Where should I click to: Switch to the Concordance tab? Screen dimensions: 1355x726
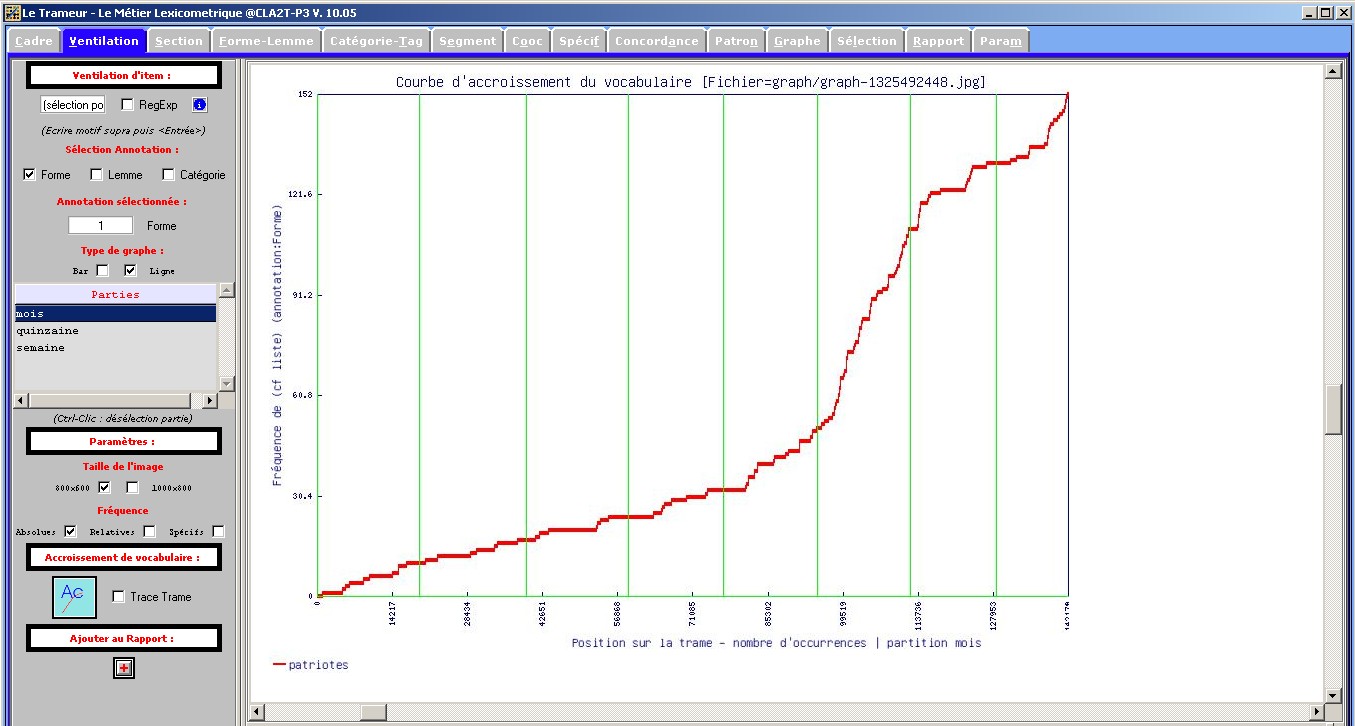(657, 40)
